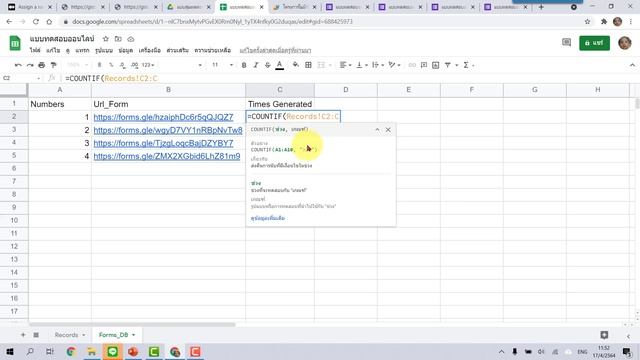Open the font family dropdown
Image resolution: width=640 pixels, height=360 pixels.
tap(182, 65)
